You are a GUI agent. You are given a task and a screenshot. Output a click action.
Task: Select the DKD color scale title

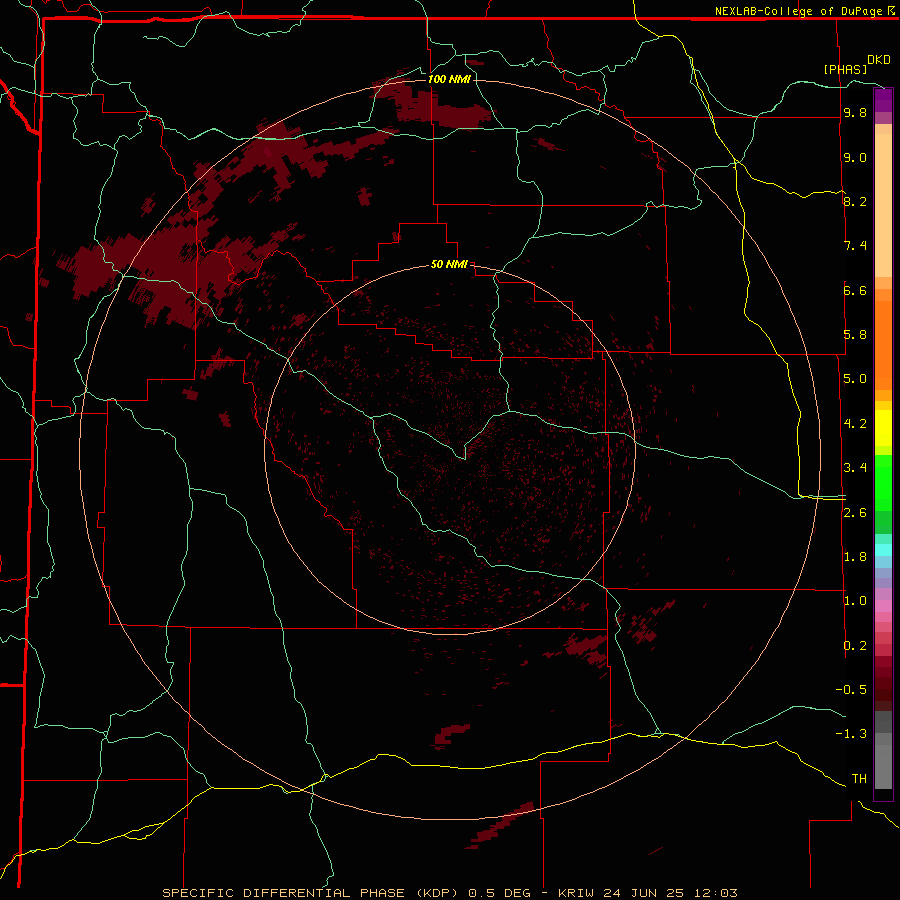(x=879, y=60)
